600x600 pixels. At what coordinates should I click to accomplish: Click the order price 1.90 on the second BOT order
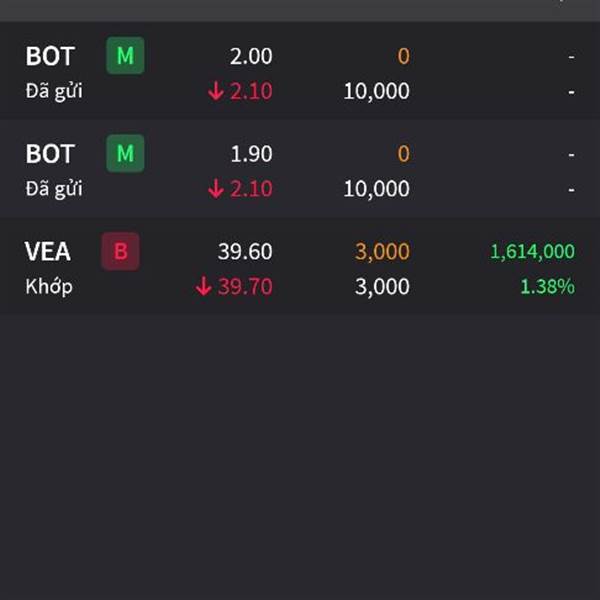point(250,154)
